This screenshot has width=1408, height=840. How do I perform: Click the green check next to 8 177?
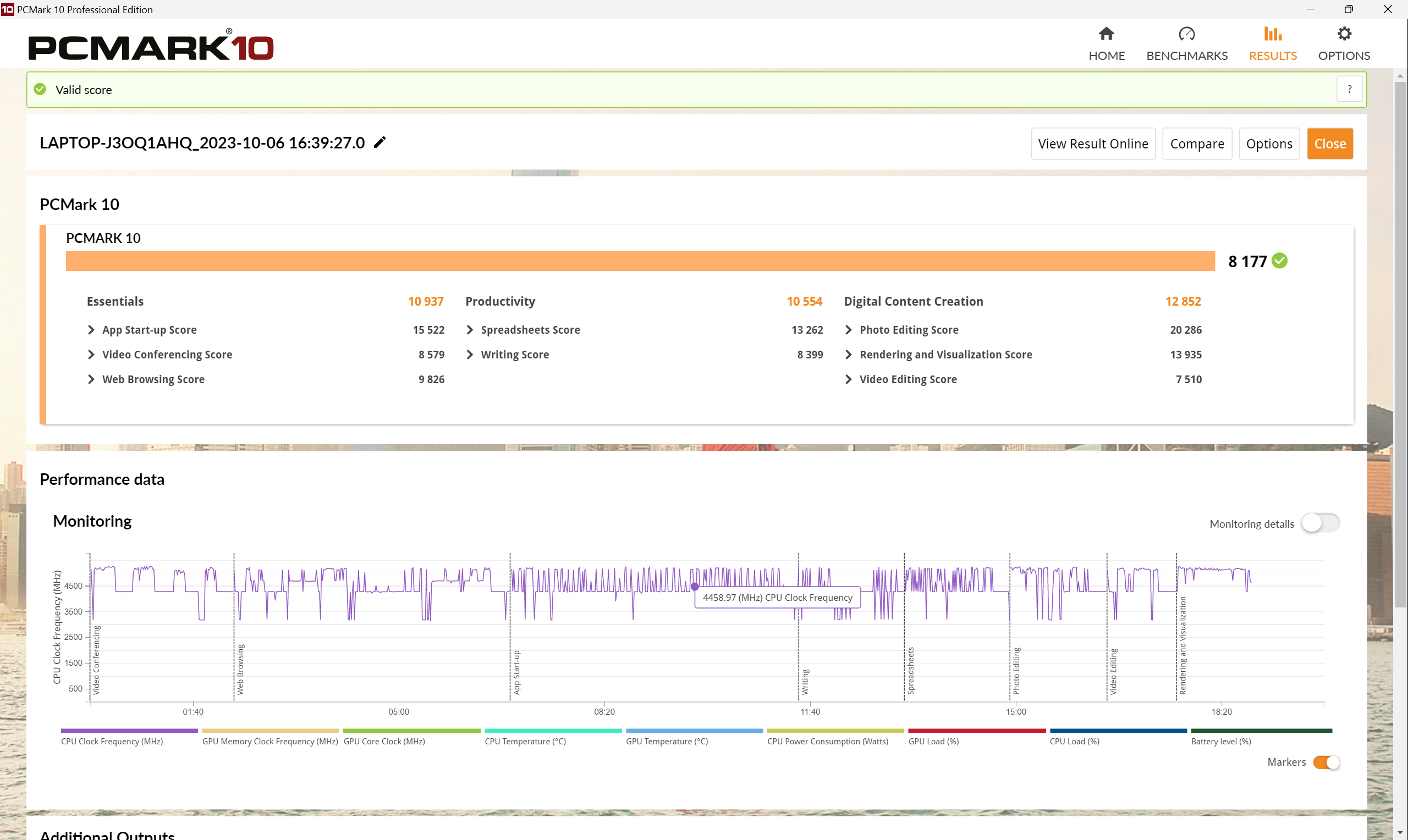[1279, 261]
